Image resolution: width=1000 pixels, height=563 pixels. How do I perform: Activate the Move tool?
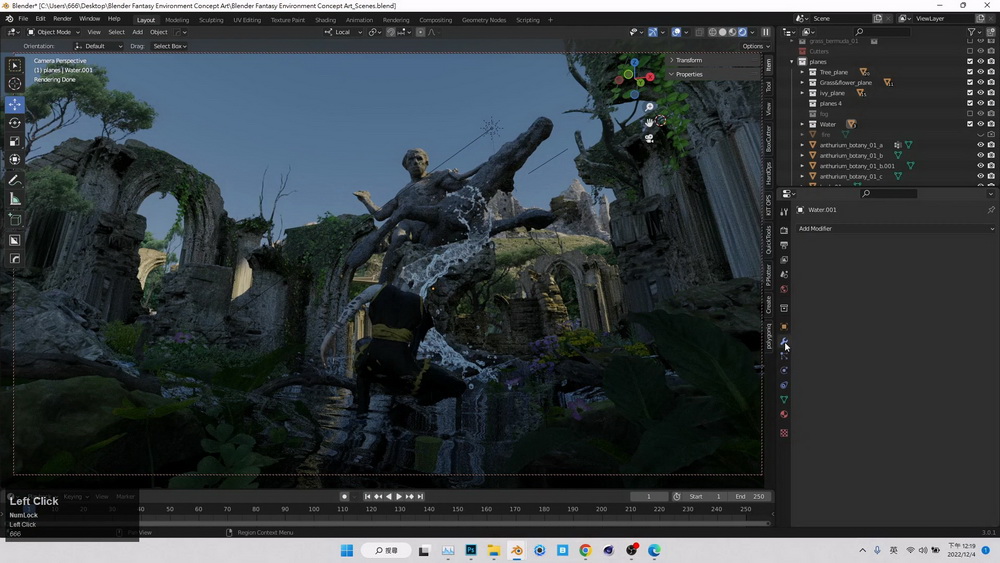click(15, 104)
